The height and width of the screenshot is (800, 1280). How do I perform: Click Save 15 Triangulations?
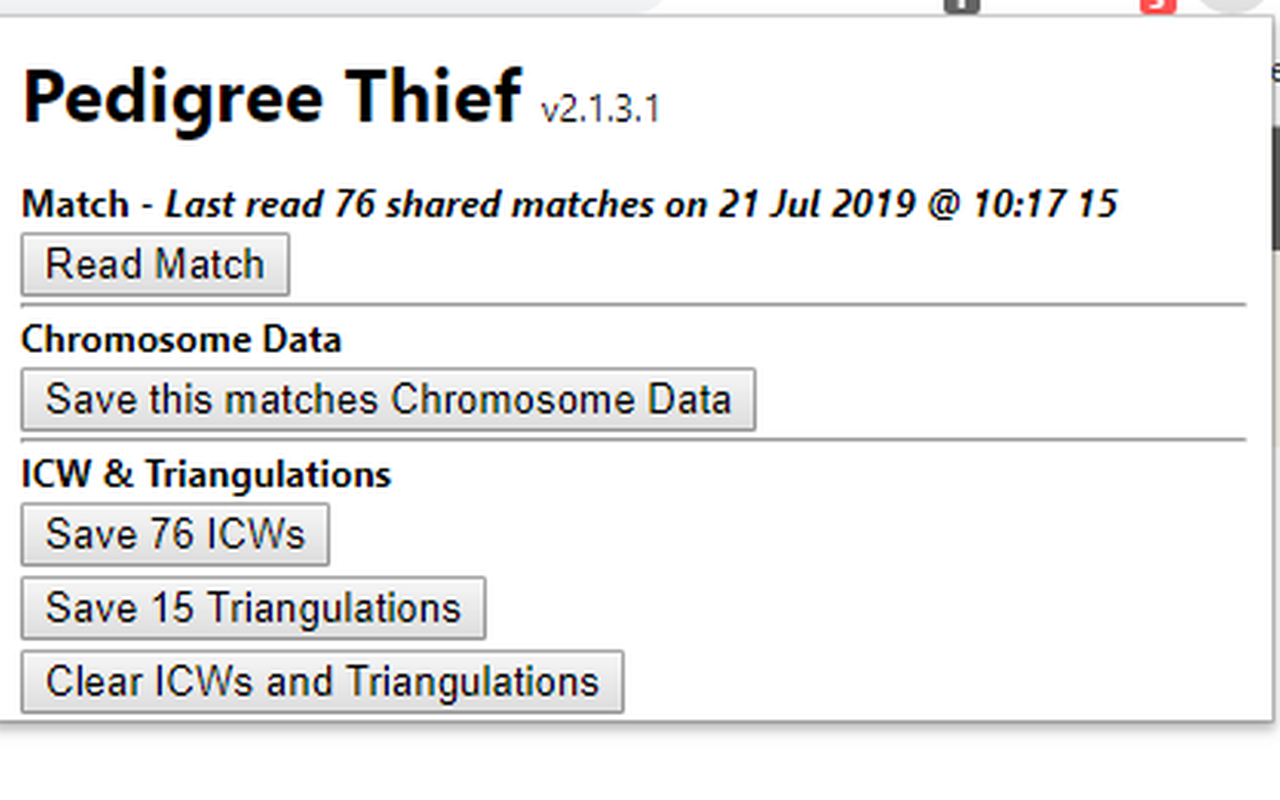pyautogui.click(x=252, y=607)
